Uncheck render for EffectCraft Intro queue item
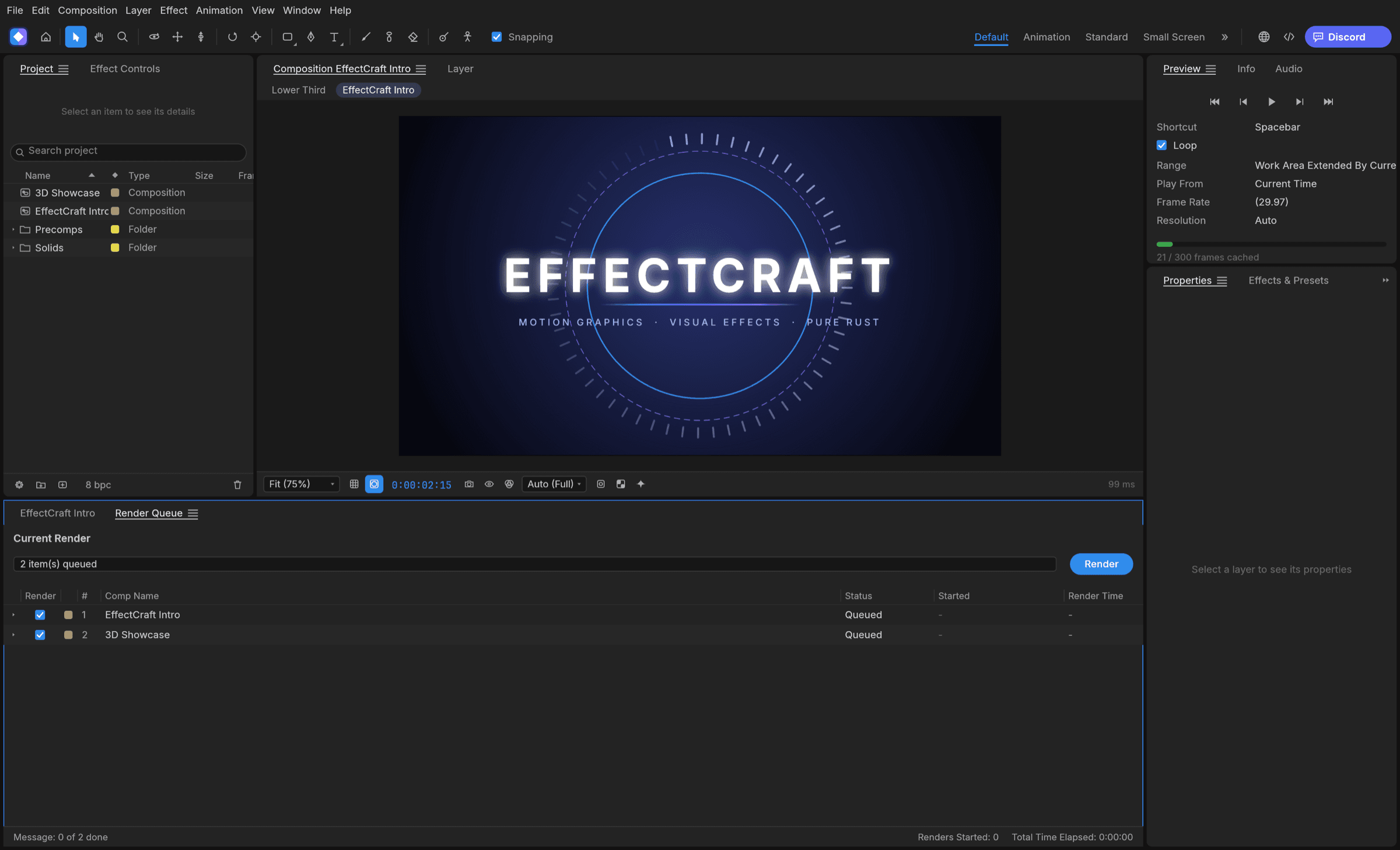 point(40,615)
